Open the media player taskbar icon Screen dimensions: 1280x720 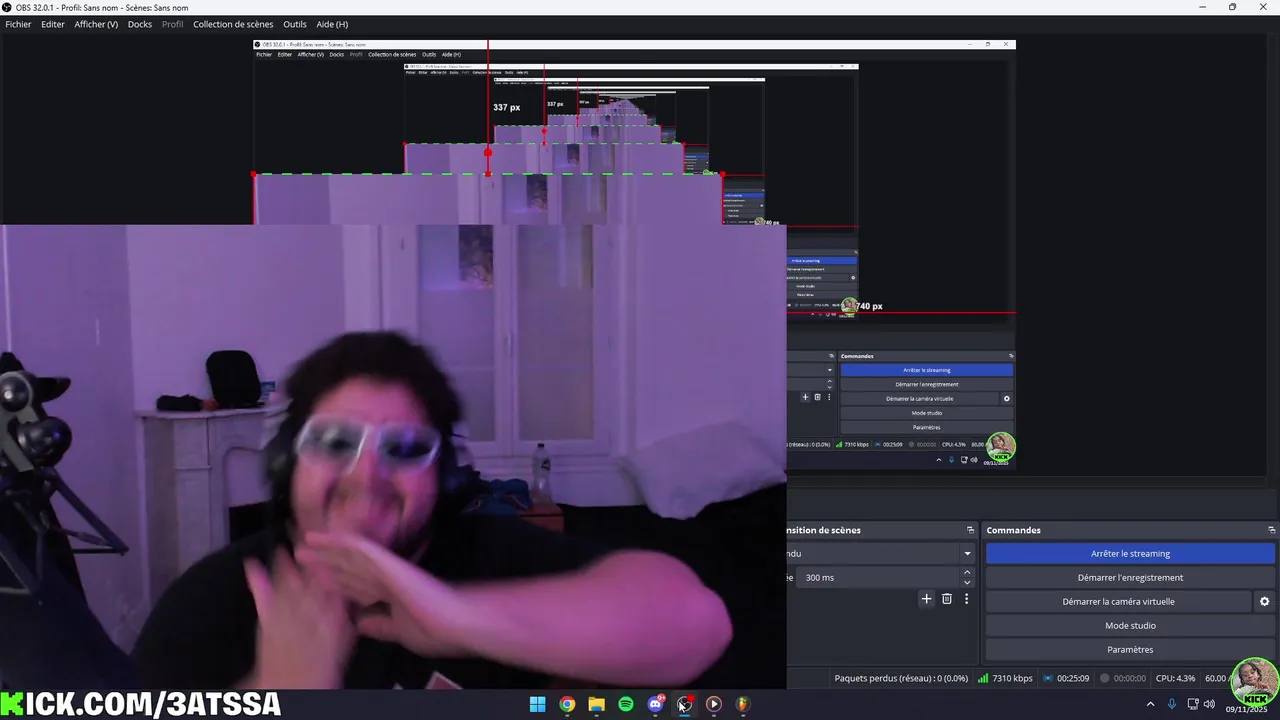pyautogui.click(x=713, y=704)
